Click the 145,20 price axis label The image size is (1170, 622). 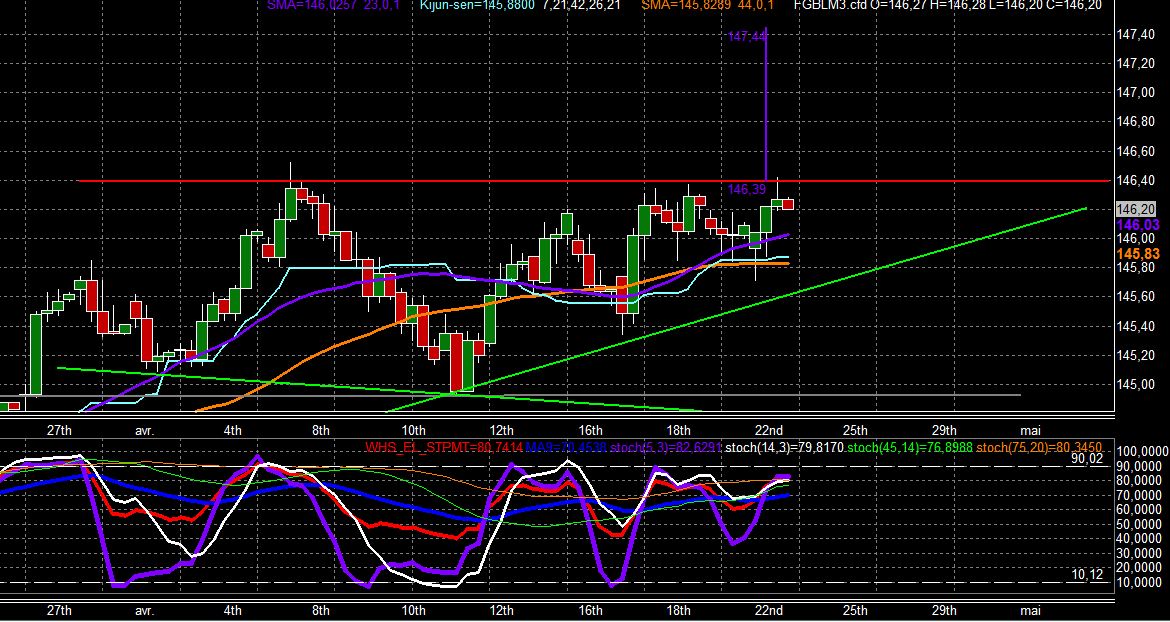1138,356
